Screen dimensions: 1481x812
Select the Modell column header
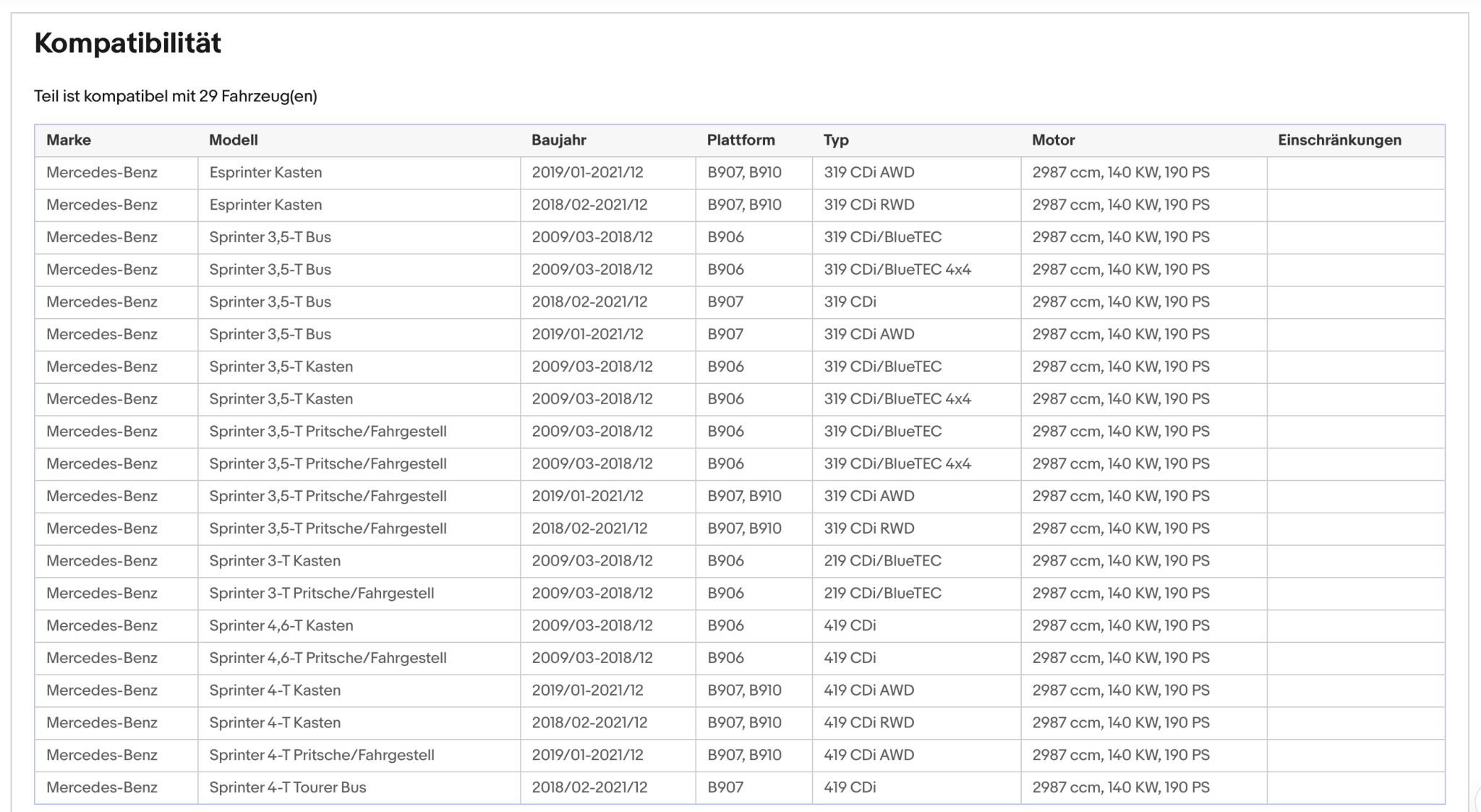234,140
